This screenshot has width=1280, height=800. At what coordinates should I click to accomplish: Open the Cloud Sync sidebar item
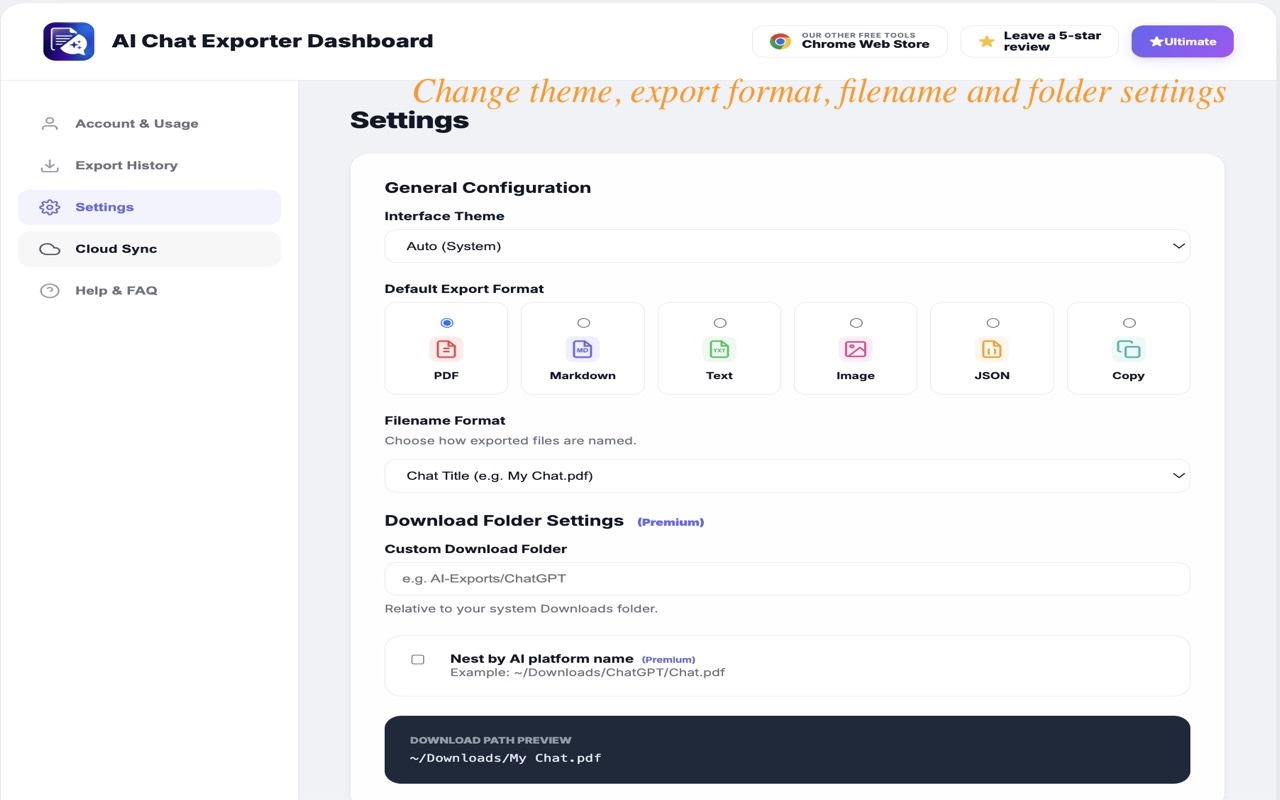click(x=116, y=249)
